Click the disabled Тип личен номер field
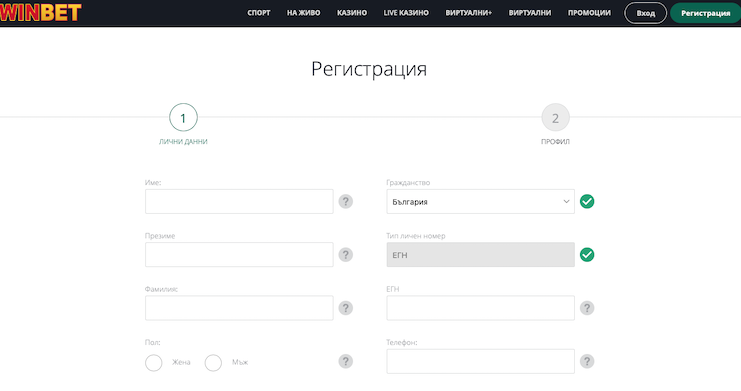The height and width of the screenshot is (391, 741). click(481, 255)
